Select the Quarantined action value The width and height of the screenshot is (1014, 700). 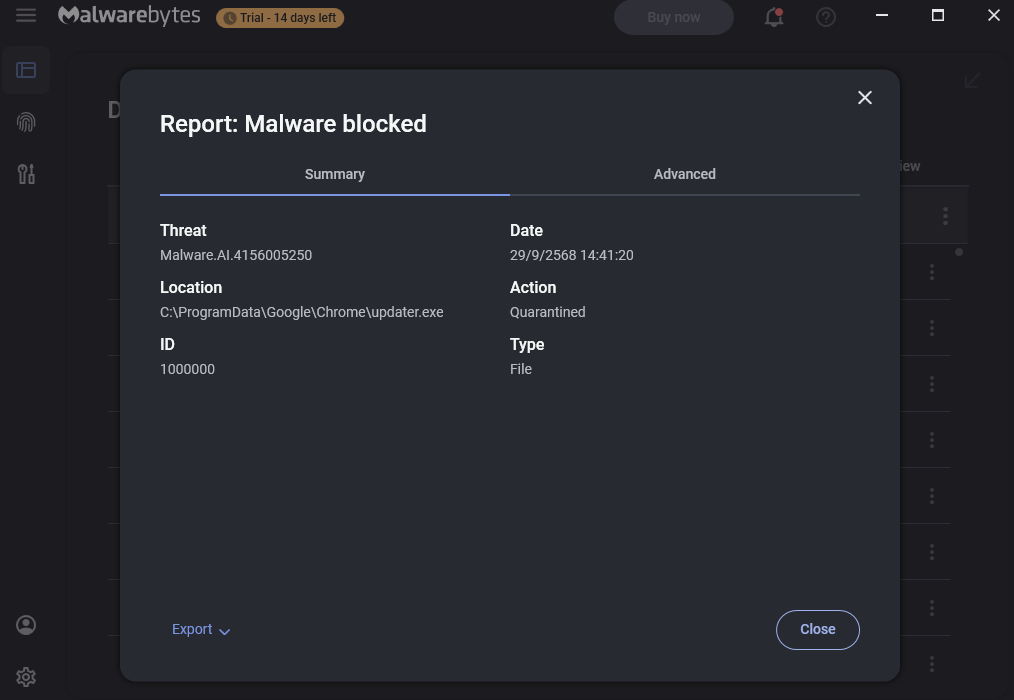click(x=548, y=312)
